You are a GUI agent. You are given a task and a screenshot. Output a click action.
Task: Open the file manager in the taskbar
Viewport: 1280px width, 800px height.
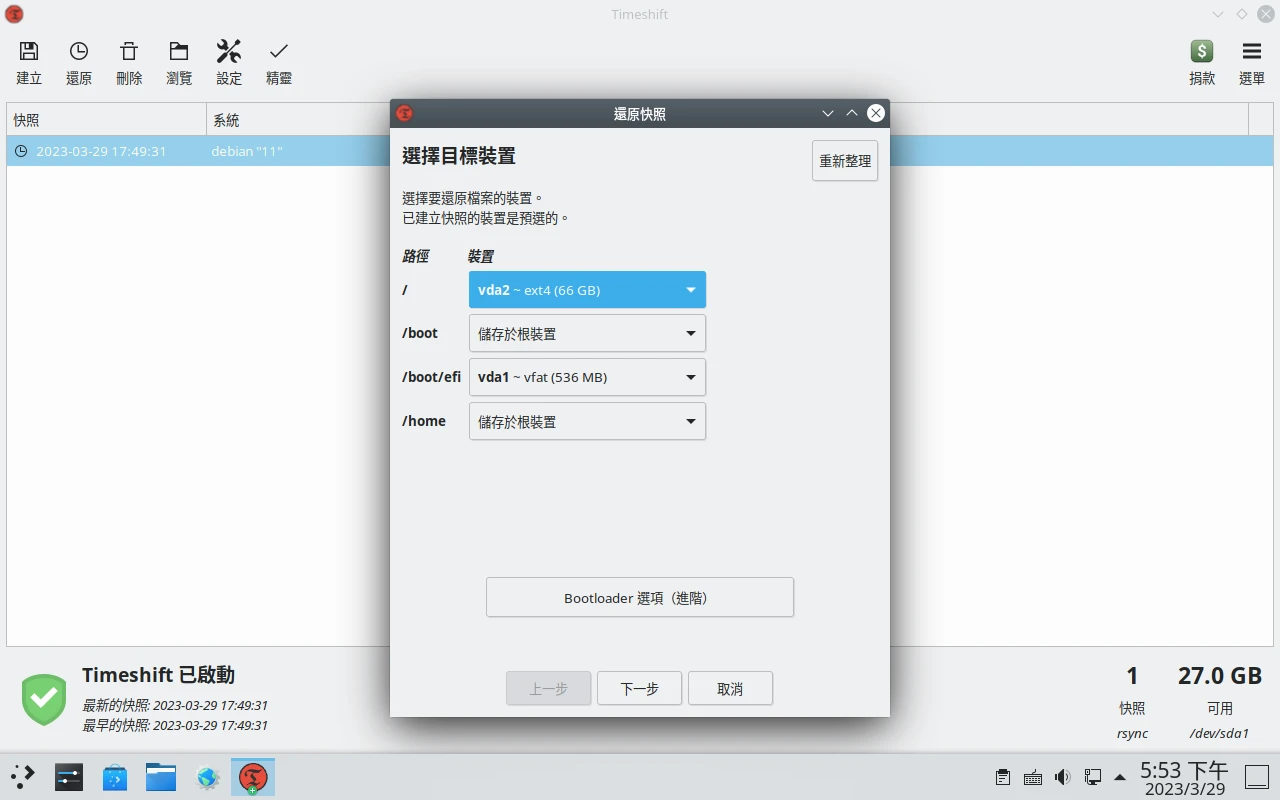tap(161, 777)
